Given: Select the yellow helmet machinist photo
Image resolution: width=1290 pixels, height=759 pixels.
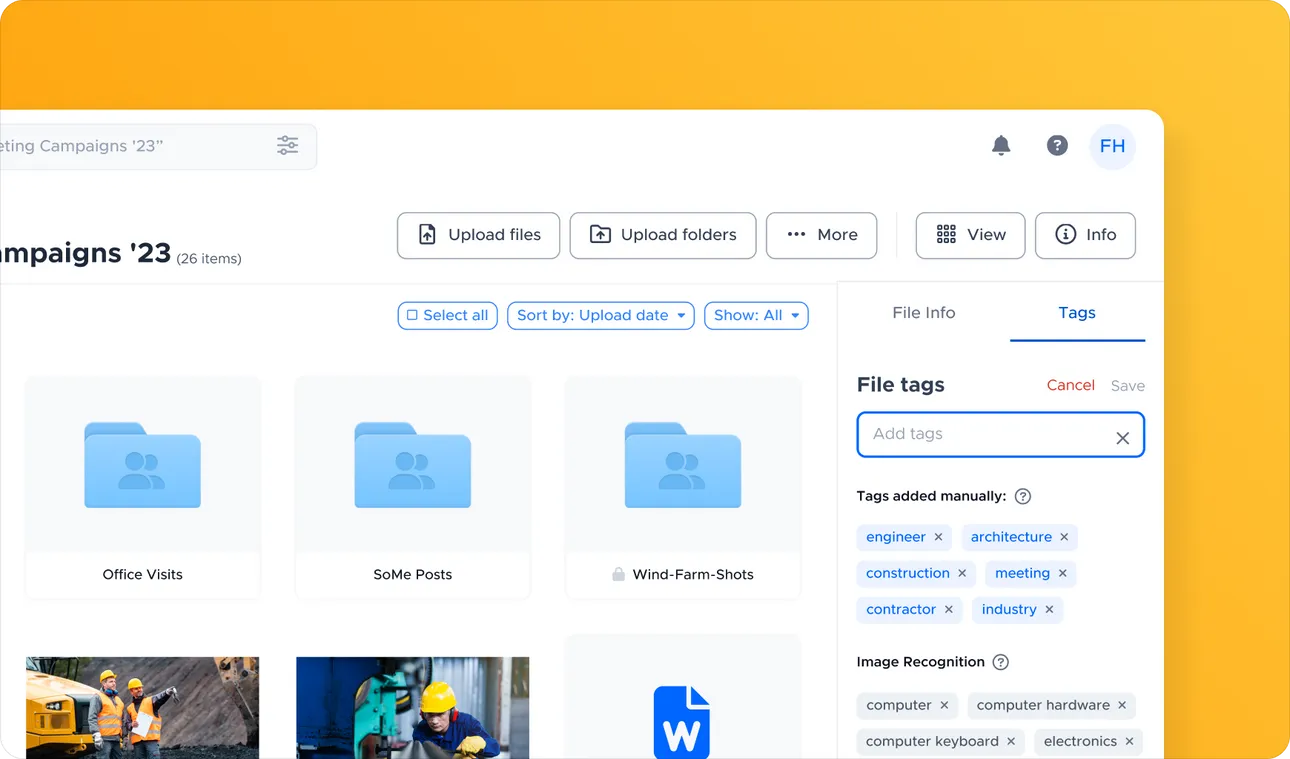Looking at the screenshot, I should [412, 707].
